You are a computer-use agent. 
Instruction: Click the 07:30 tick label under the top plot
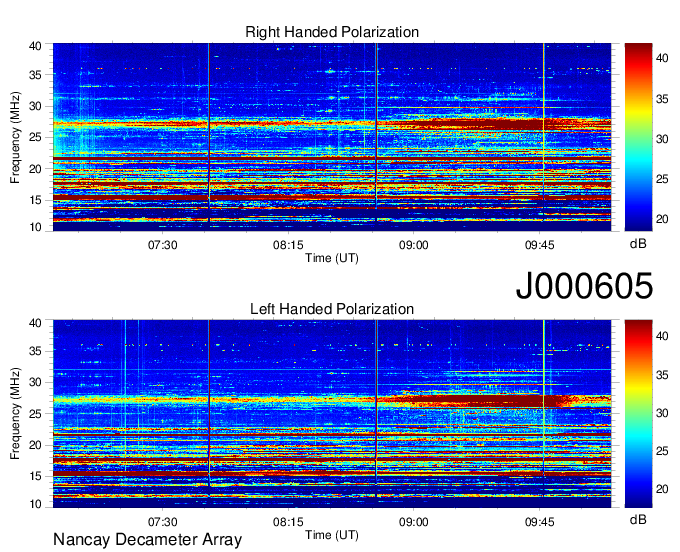tap(163, 245)
